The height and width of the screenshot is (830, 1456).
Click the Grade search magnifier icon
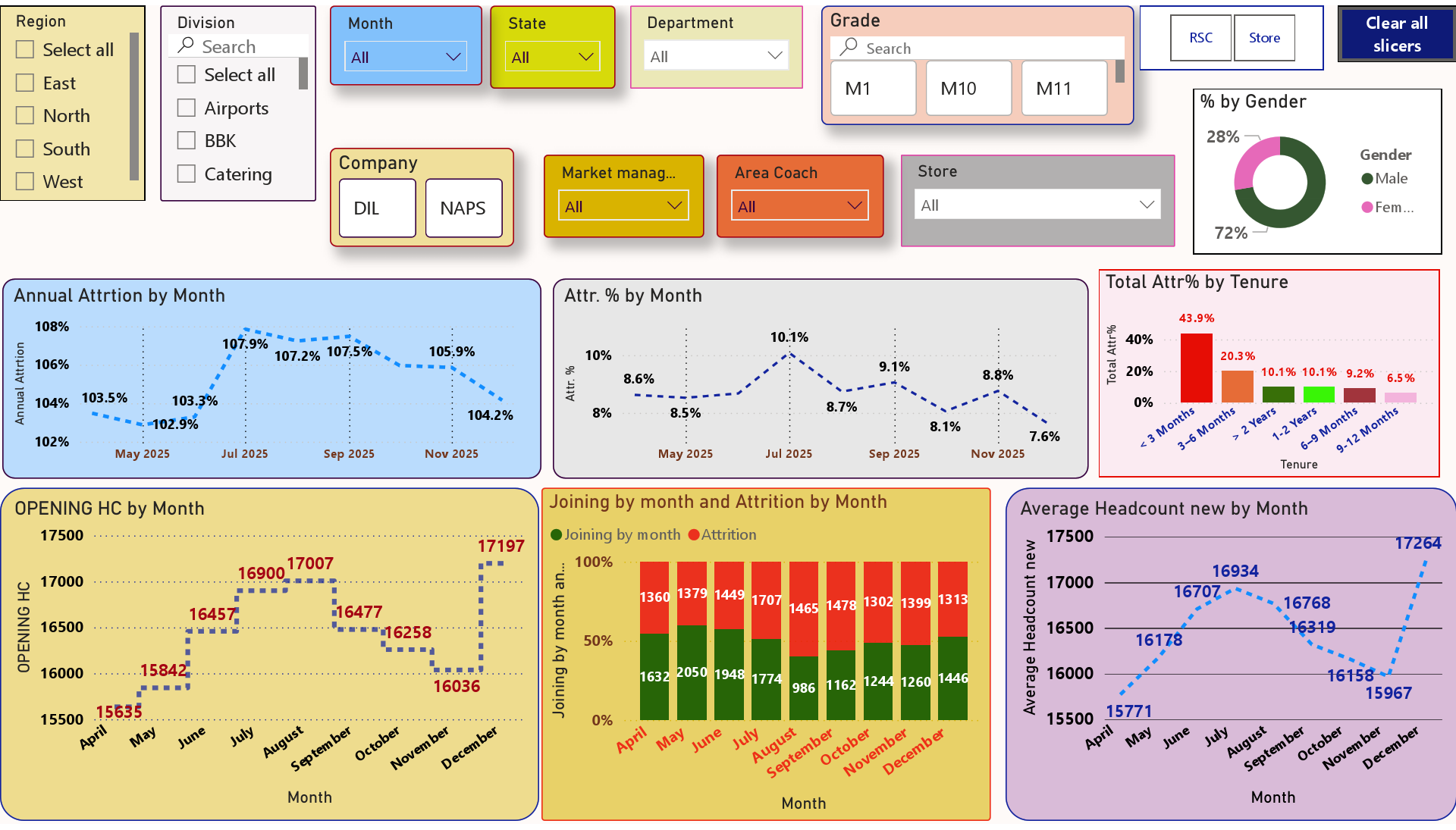coord(849,47)
